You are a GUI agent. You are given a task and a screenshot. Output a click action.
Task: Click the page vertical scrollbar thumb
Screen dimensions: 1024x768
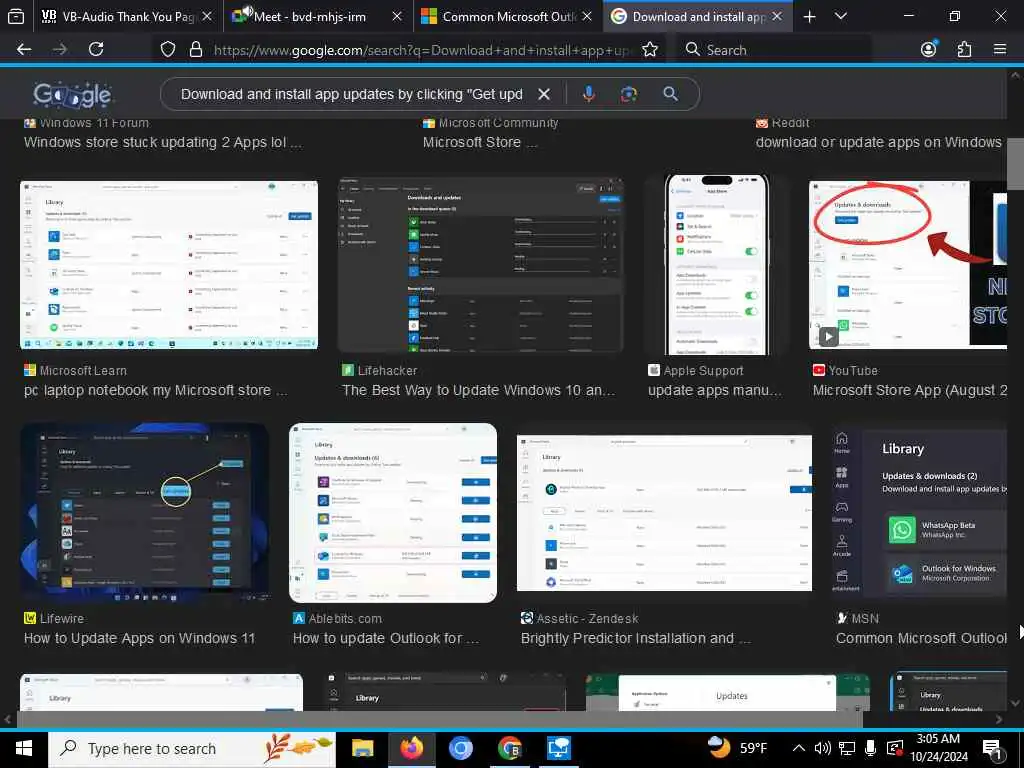click(x=1015, y=163)
